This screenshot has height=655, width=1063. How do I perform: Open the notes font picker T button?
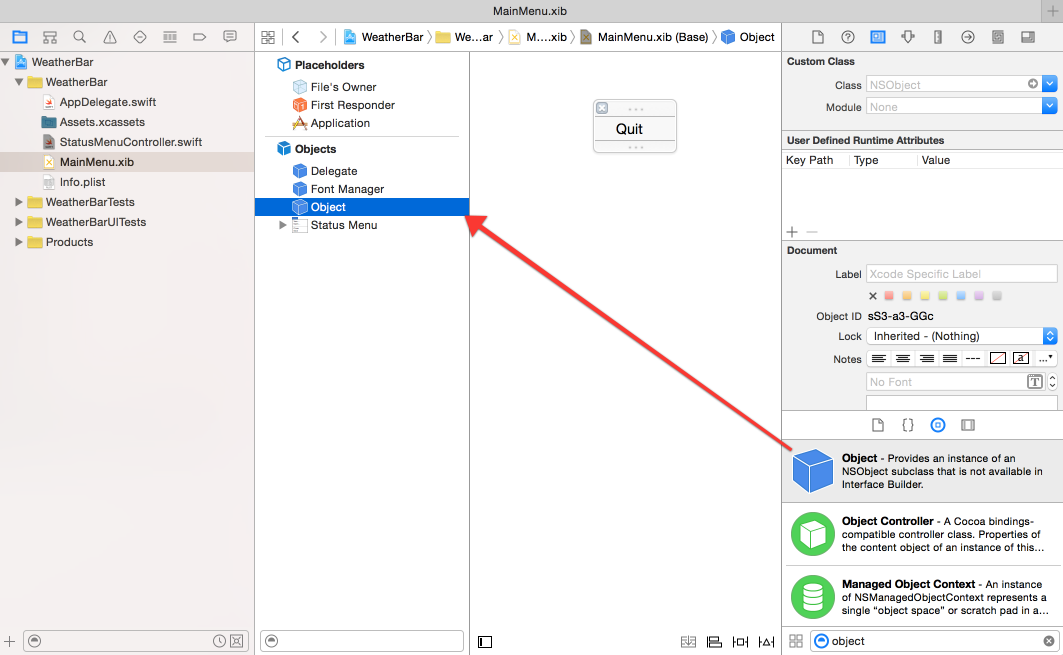point(1035,382)
